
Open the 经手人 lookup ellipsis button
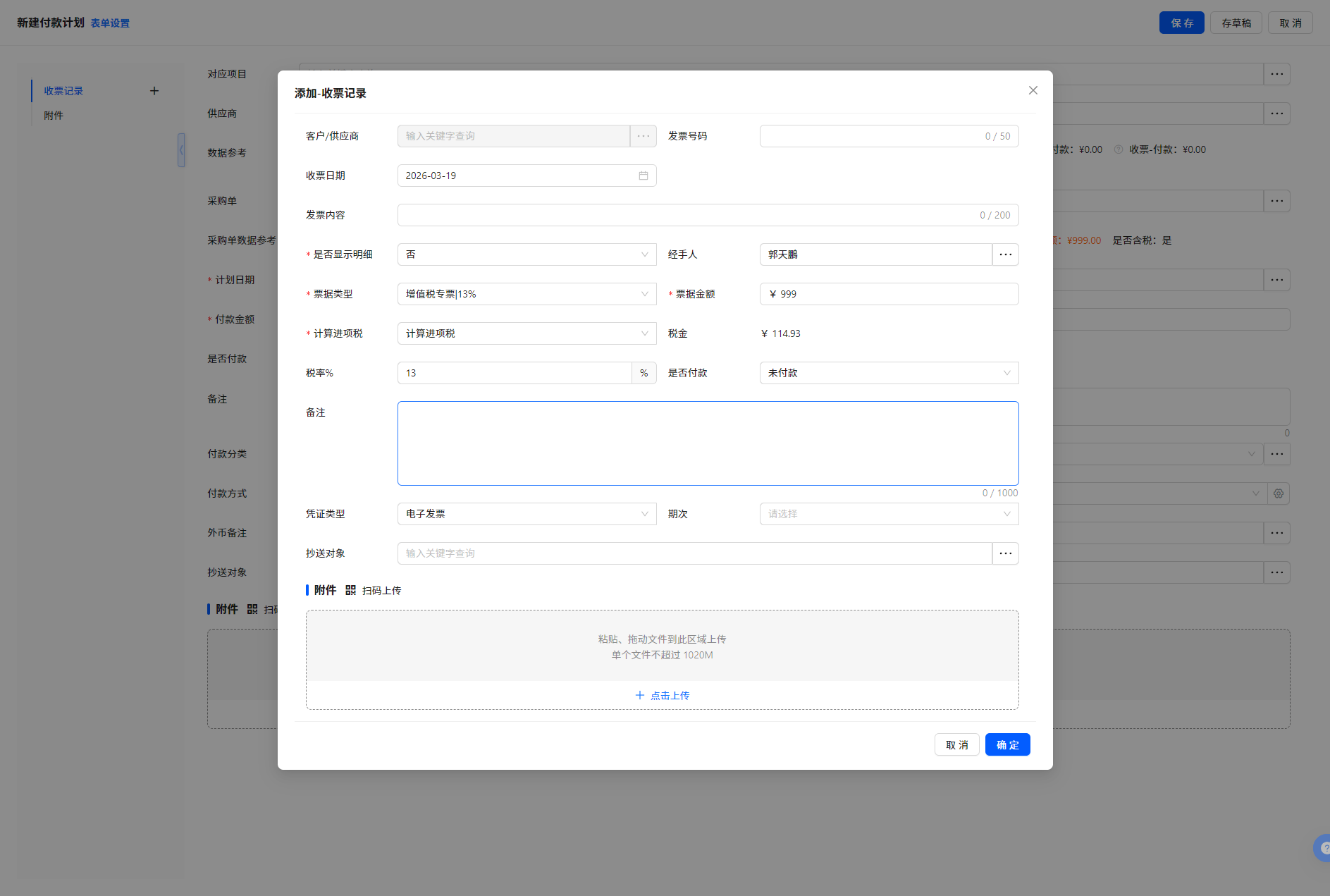1005,254
